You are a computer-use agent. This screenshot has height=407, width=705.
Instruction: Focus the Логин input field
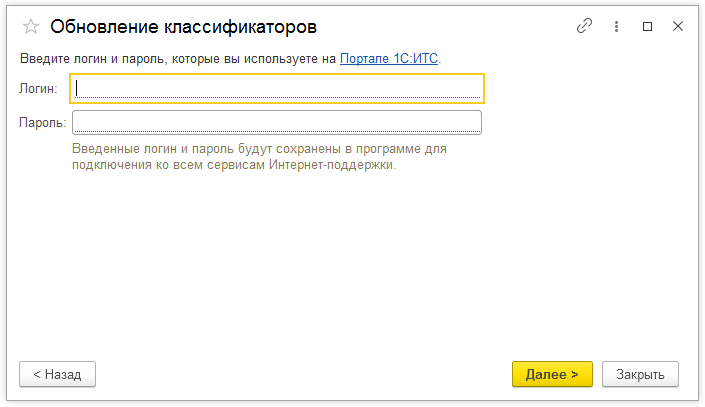(x=277, y=88)
